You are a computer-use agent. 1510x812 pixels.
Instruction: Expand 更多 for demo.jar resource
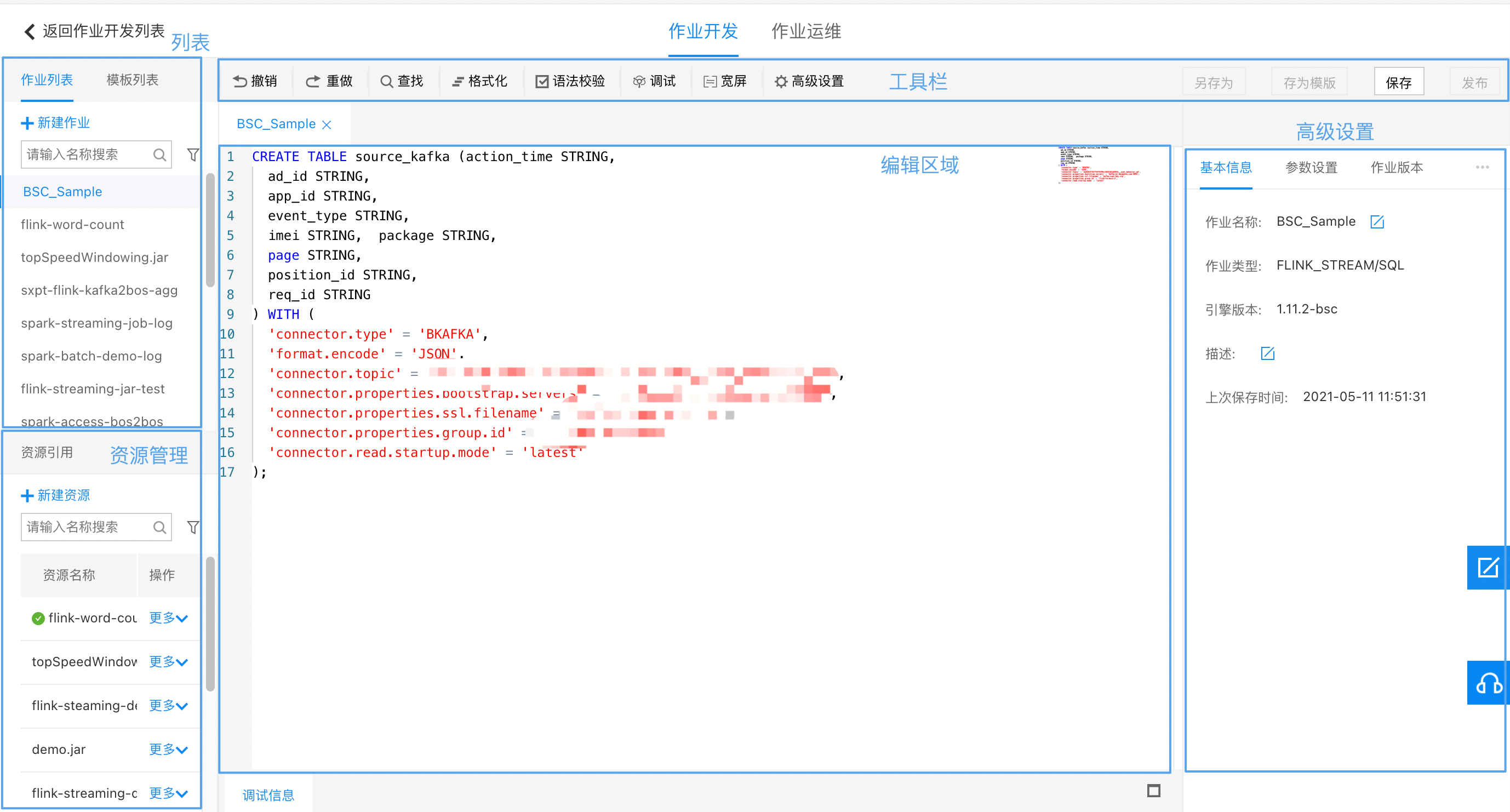tap(168, 750)
